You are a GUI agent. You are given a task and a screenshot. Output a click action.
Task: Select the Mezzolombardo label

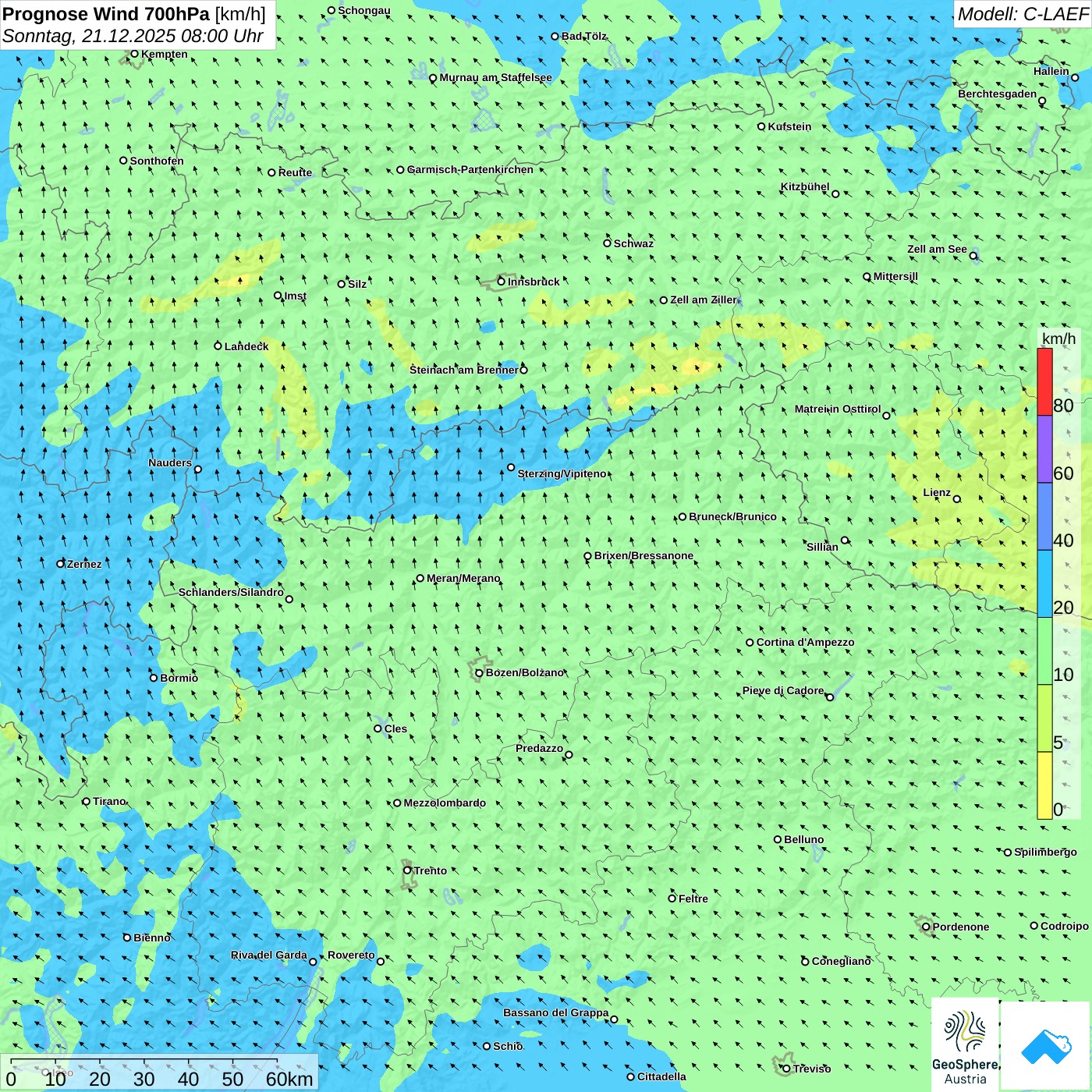pos(445,803)
